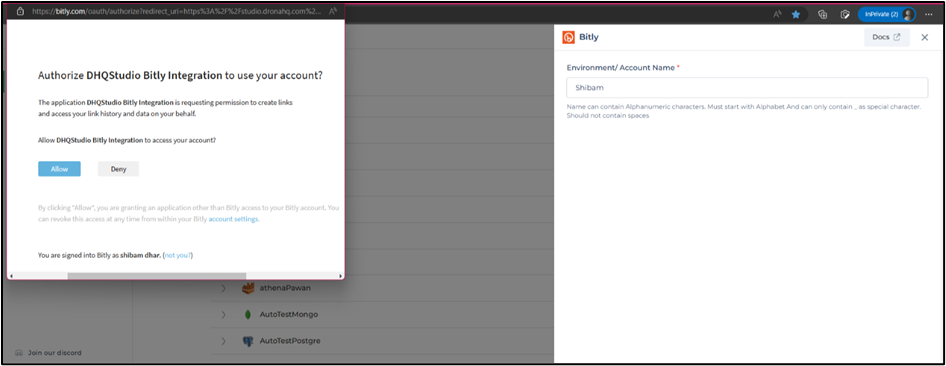Click the popup scrollbar left arrow

[12, 276]
